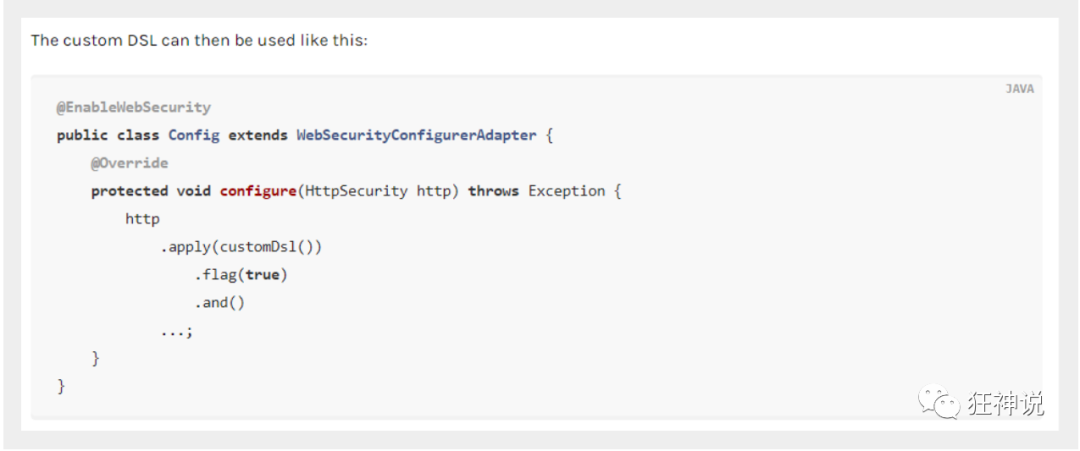Click the JAVA language label
The width and height of the screenshot is (1080, 451).
pyautogui.click(x=1019, y=89)
